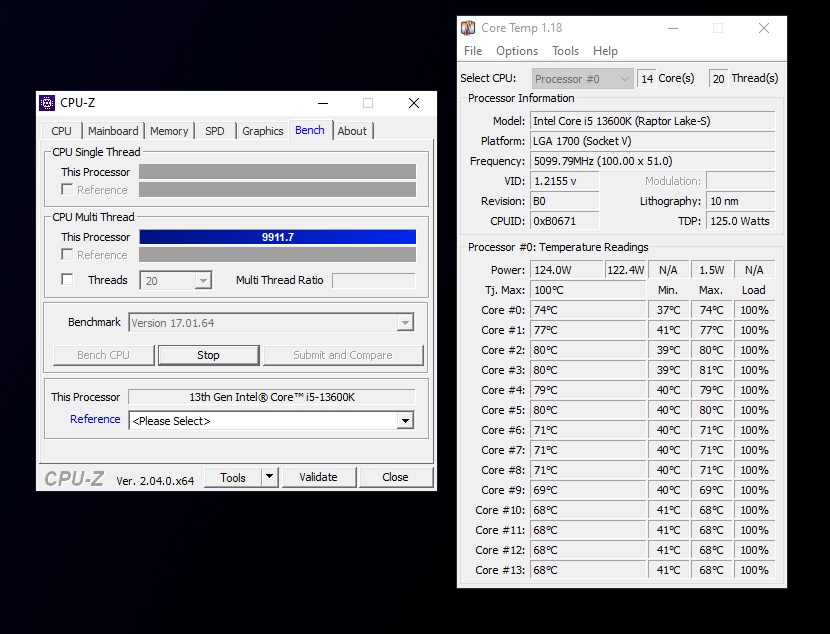Screen dimensions: 830x634
Task: Click the Tj. Max value 100°C
Action: coord(588,290)
